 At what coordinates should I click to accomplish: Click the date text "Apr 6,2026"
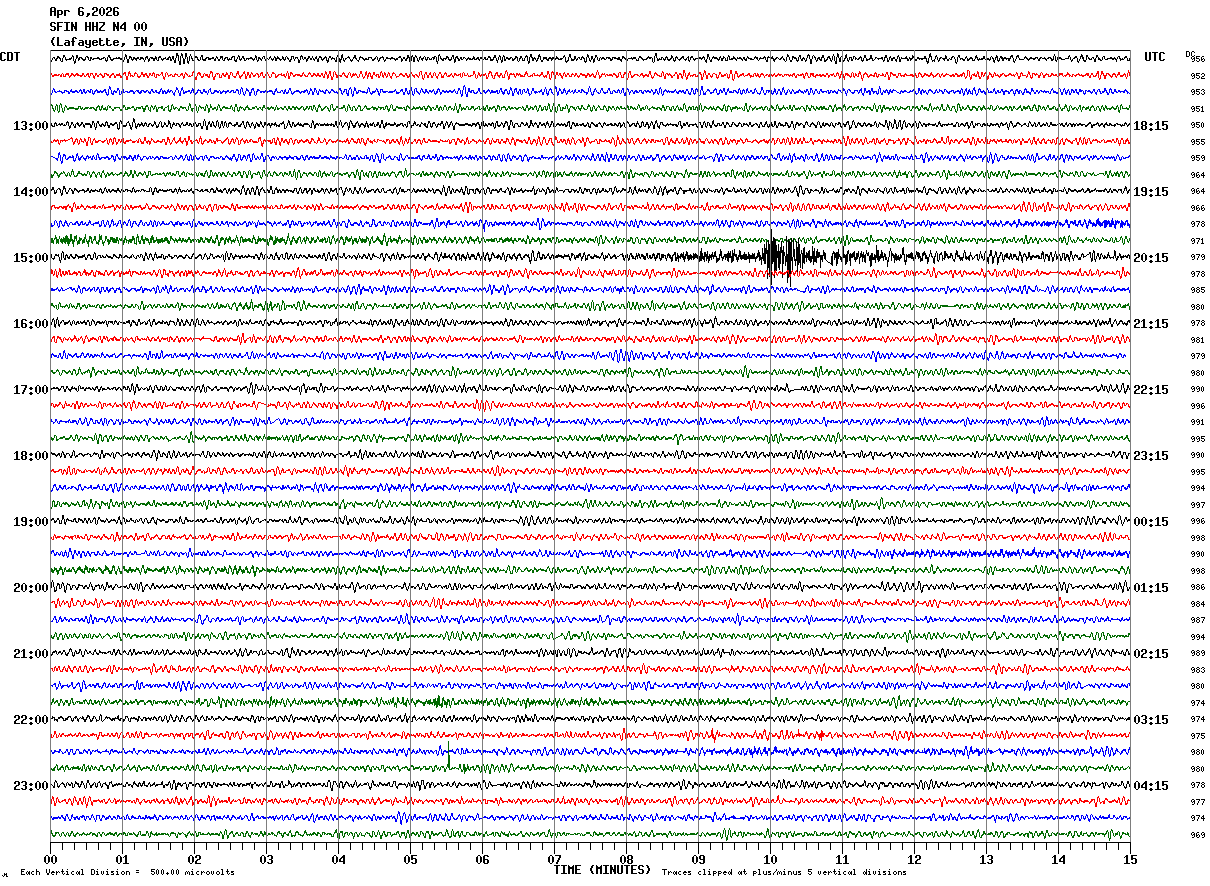tap(84, 12)
